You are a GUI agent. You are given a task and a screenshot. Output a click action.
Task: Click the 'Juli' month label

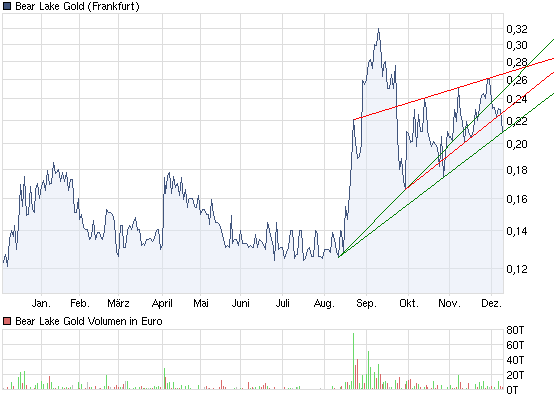pyautogui.click(x=283, y=303)
